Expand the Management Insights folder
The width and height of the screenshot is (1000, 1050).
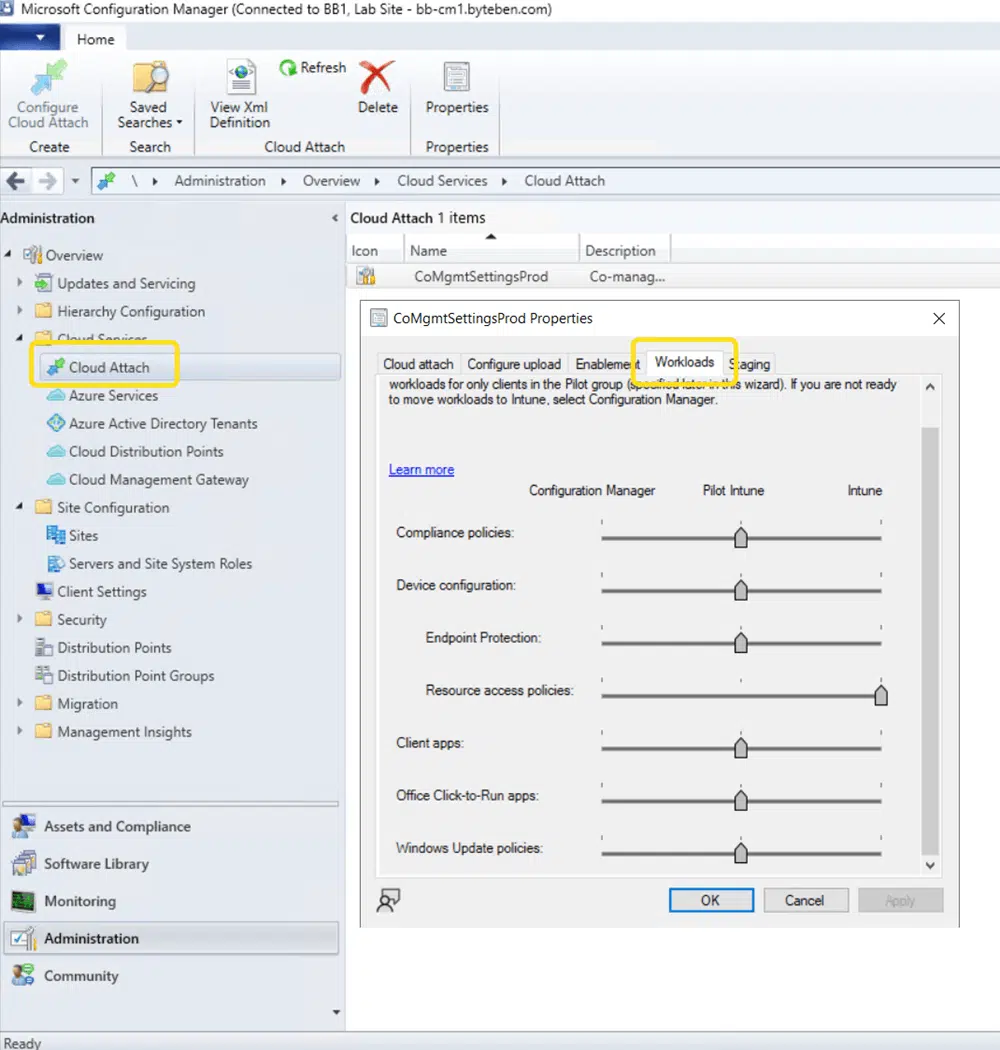coord(20,731)
